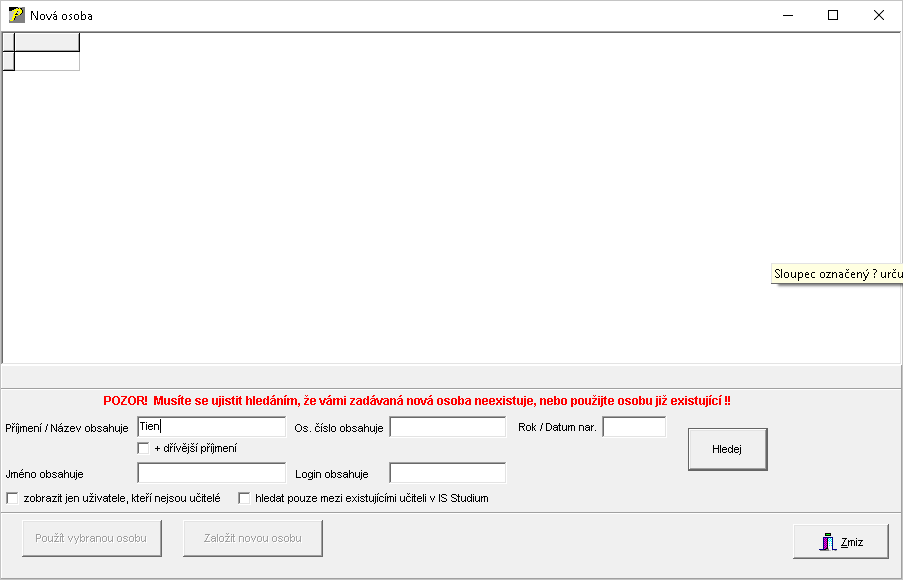Click the 'Os. číslo obsahuje' text box

point(447,427)
